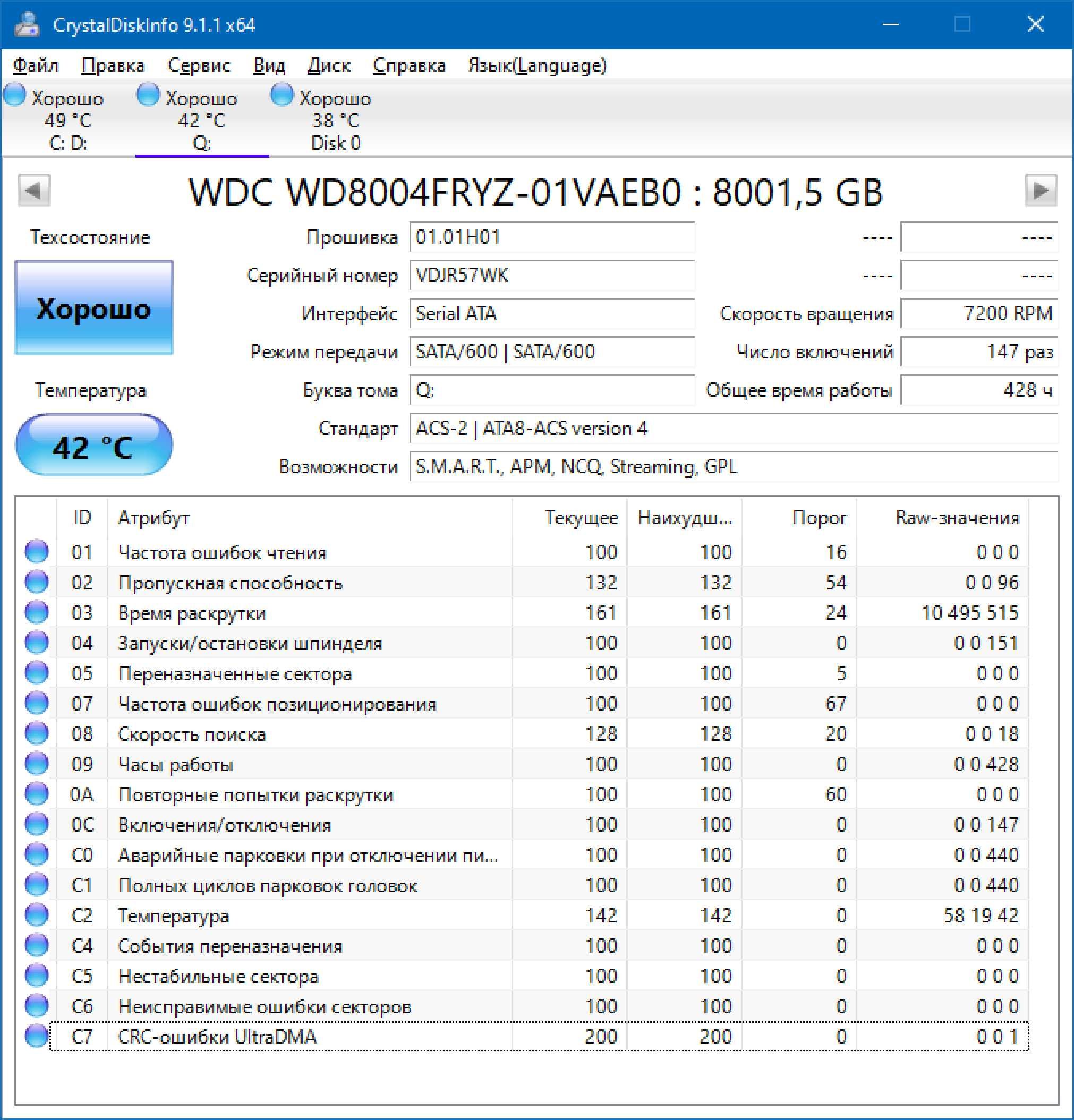Minimize the CrystalDiskInfo window
The height and width of the screenshot is (1120, 1074).
coord(891,24)
